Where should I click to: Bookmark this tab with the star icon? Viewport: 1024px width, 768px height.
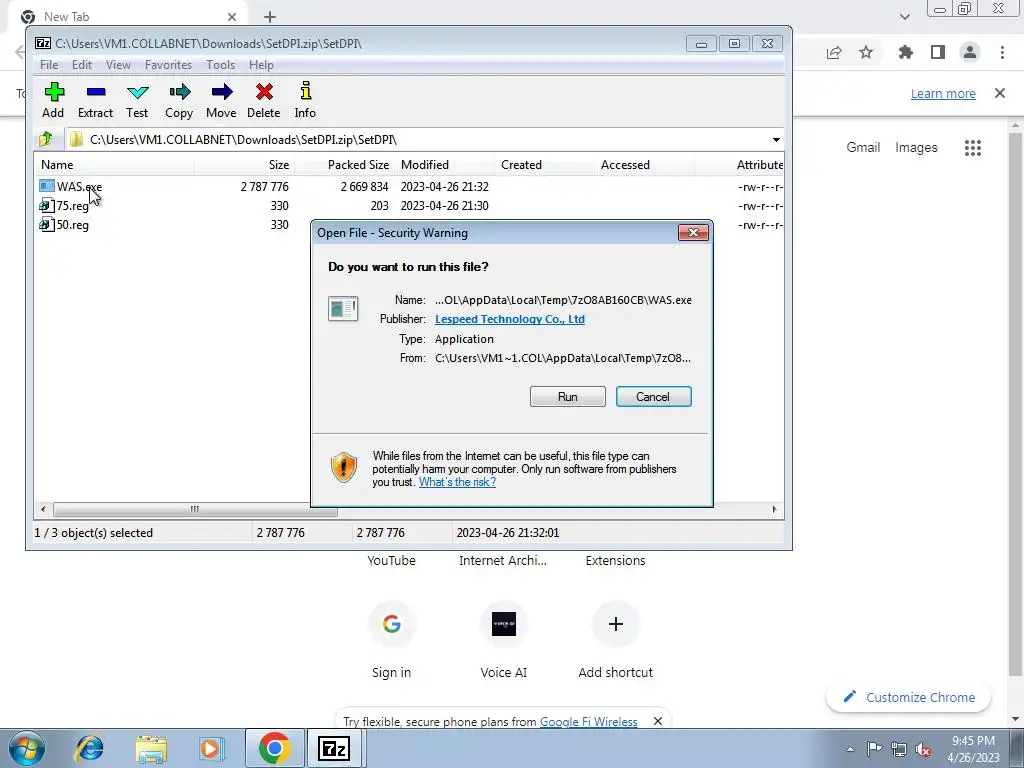click(x=866, y=52)
